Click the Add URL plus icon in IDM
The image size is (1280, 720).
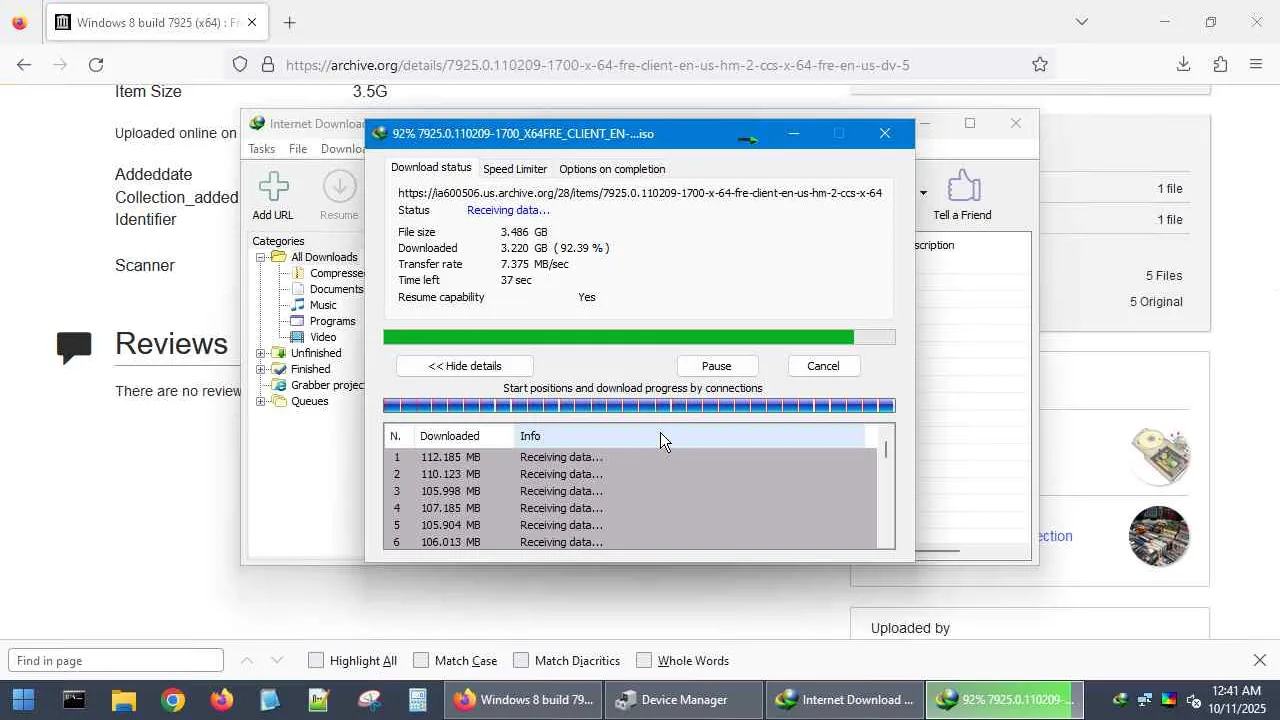tap(273, 187)
